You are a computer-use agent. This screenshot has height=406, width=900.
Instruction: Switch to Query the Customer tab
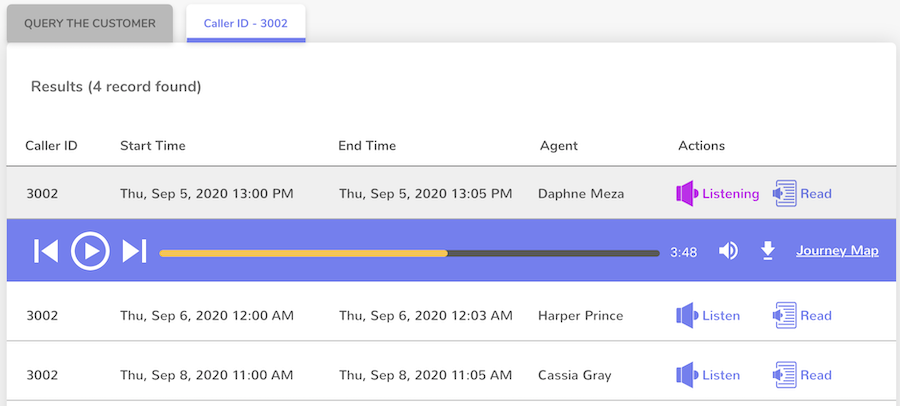[x=90, y=23]
